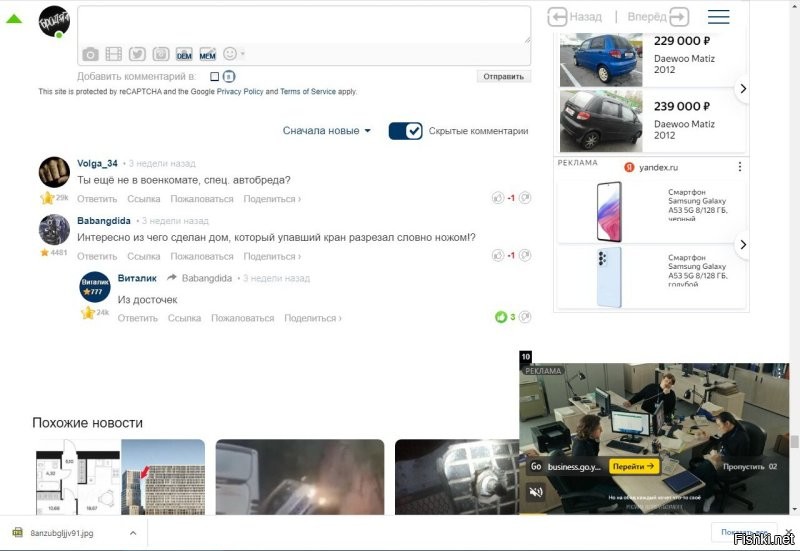Embed a tweet with the Twitter icon
The image size is (800, 551).
click(137, 54)
